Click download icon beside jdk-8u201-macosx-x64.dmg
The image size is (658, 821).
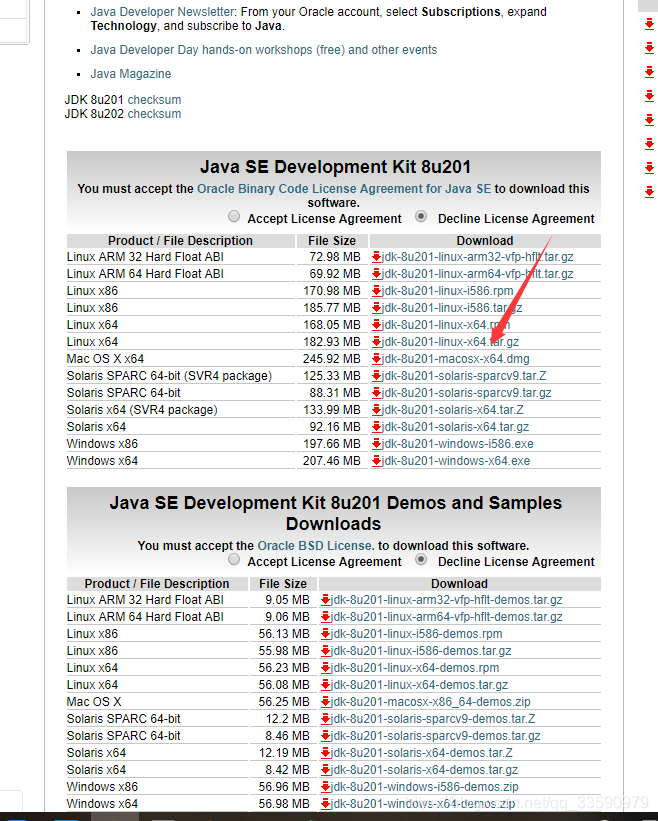(376, 359)
